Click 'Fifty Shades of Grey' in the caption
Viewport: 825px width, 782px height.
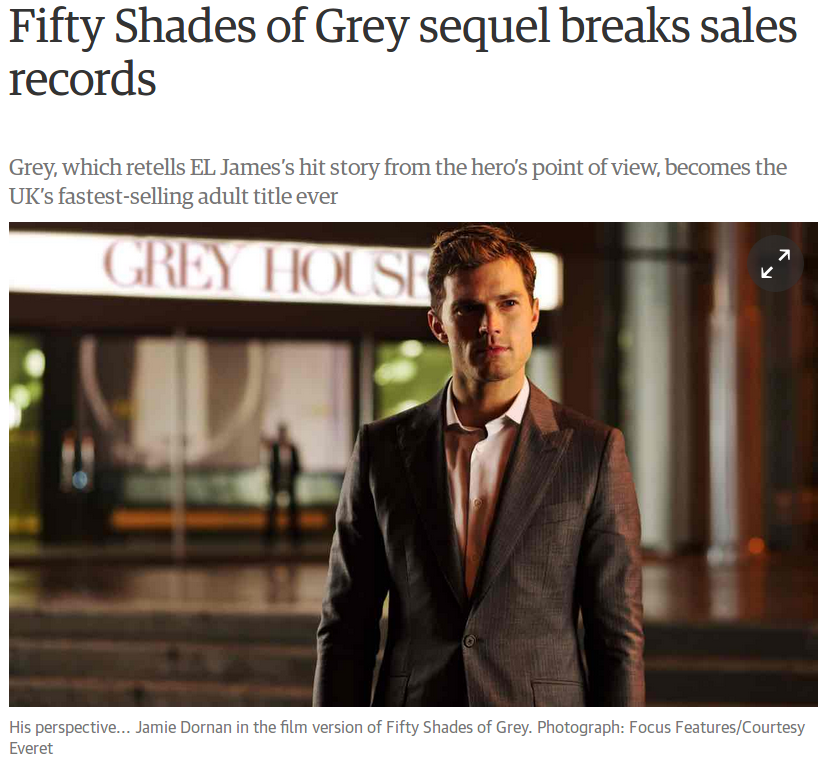pos(457,727)
